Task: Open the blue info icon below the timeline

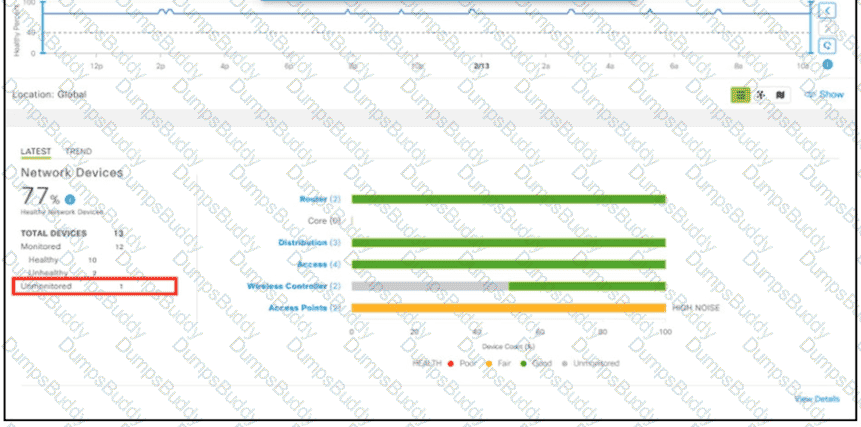Action: point(827,64)
